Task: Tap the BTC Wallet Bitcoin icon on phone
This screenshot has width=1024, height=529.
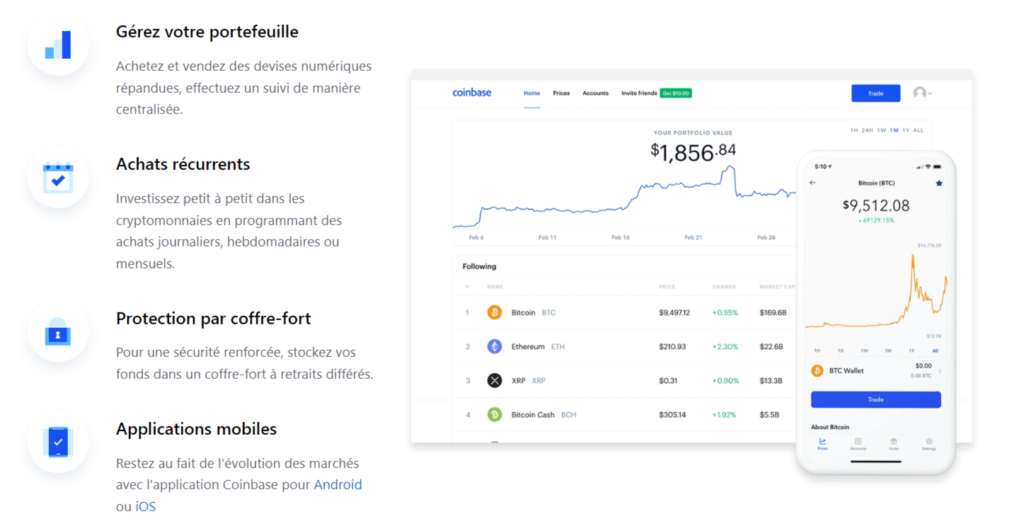Action: click(x=817, y=371)
